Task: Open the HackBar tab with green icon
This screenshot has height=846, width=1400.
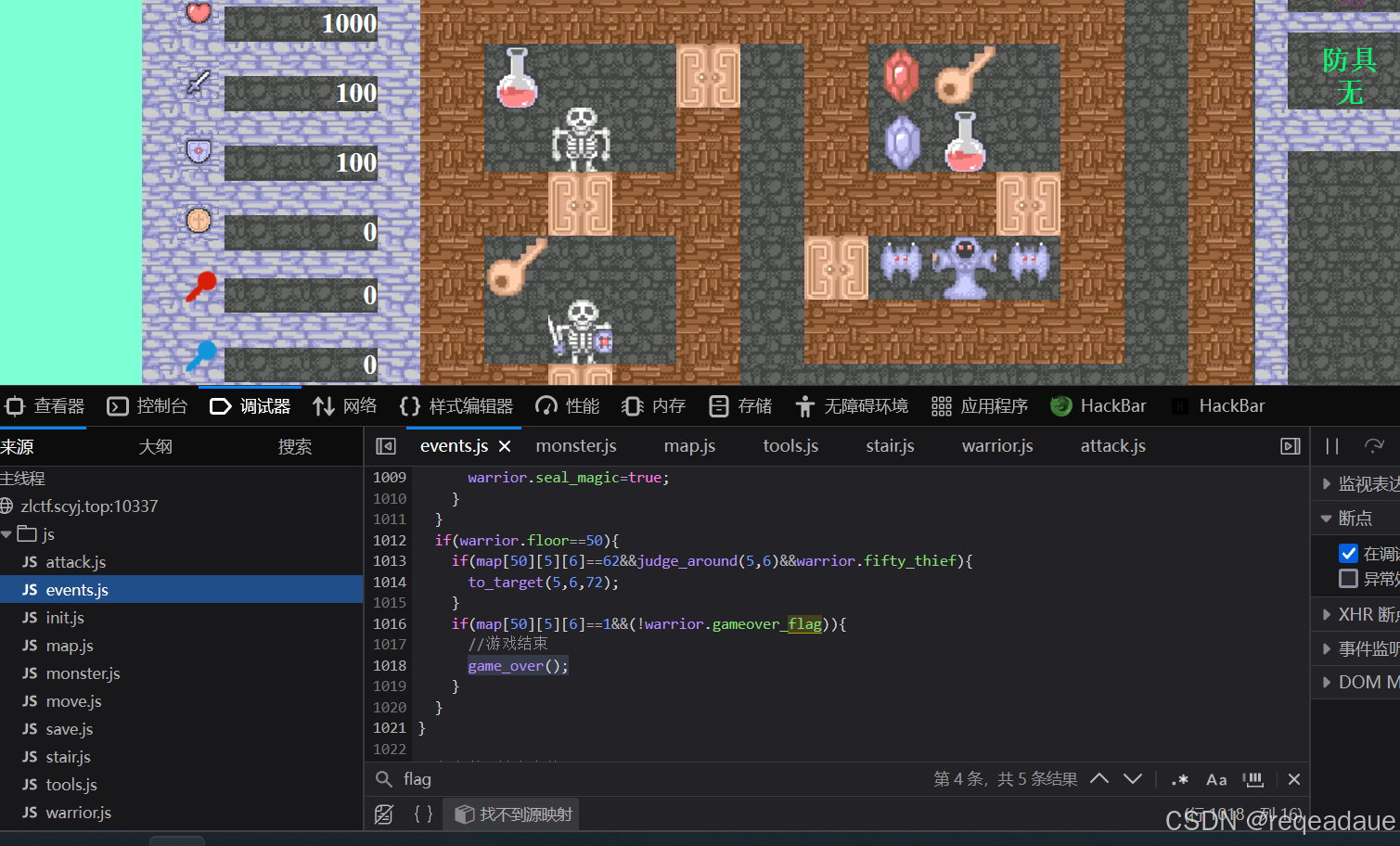Action: (x=1098, y=406)
